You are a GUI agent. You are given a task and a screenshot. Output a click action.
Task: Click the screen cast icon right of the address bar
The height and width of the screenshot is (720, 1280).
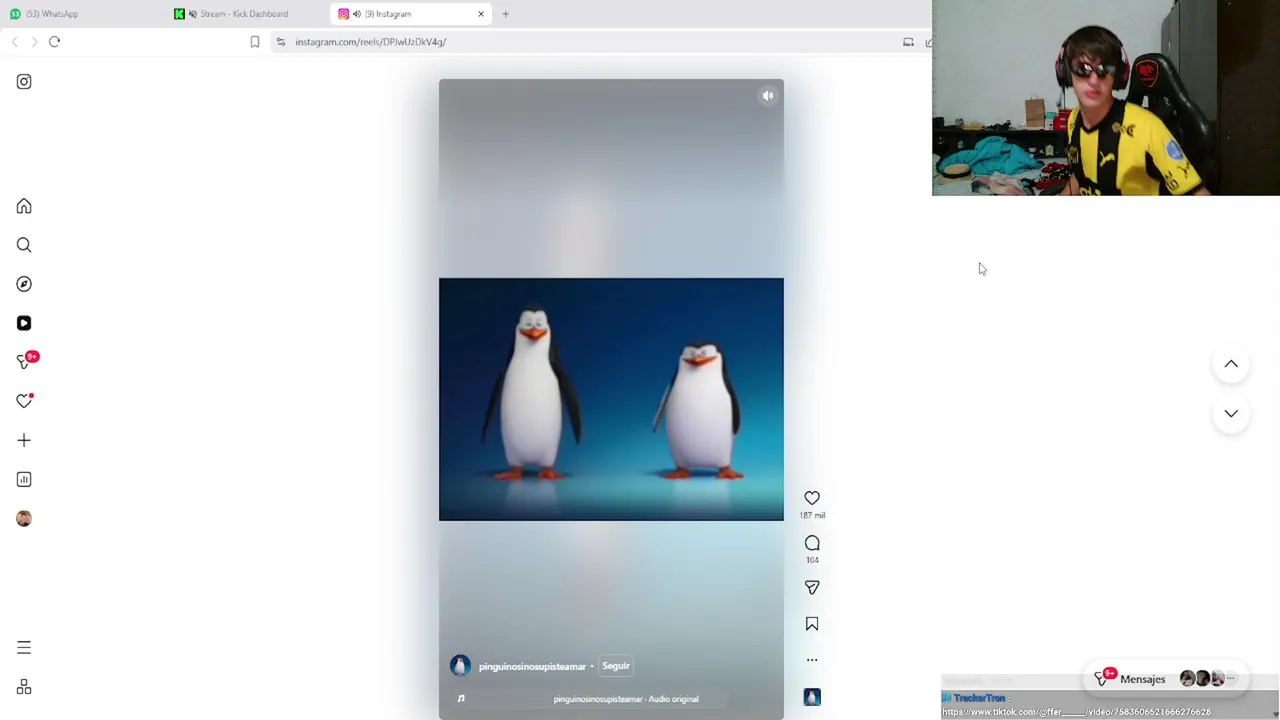[908, 42]
